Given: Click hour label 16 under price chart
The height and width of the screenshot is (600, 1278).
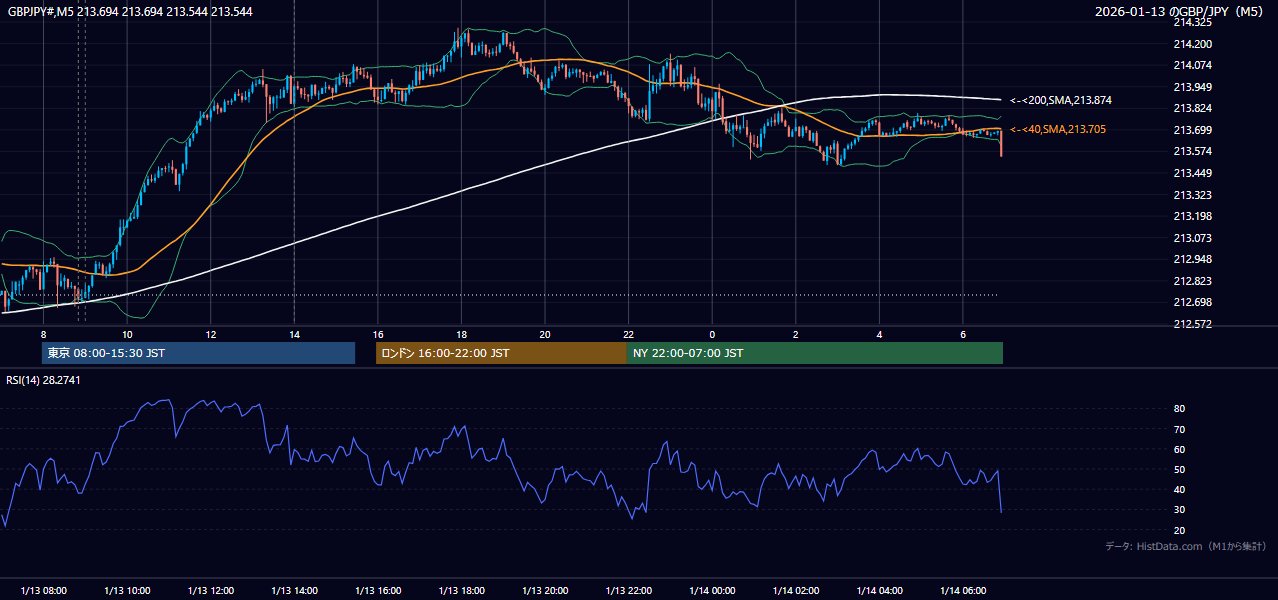Looking at the screenshot, I should (377, 334).
